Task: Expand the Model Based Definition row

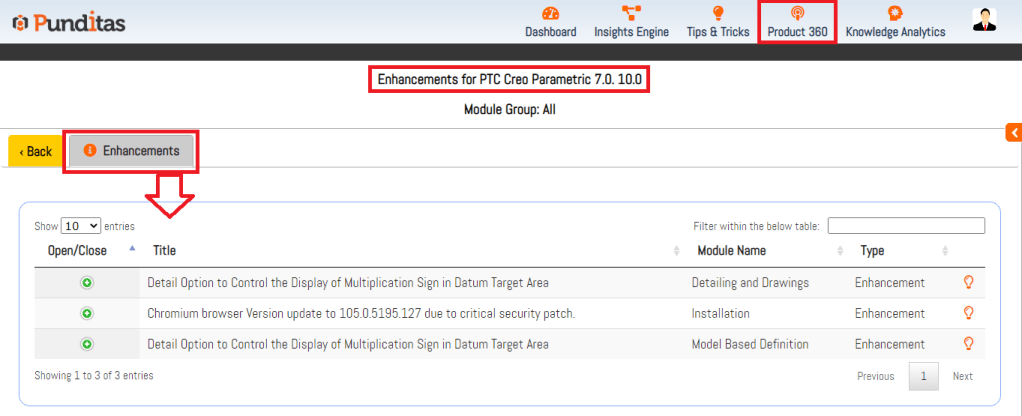Action: pyautogui.click(x=87, y=343)
